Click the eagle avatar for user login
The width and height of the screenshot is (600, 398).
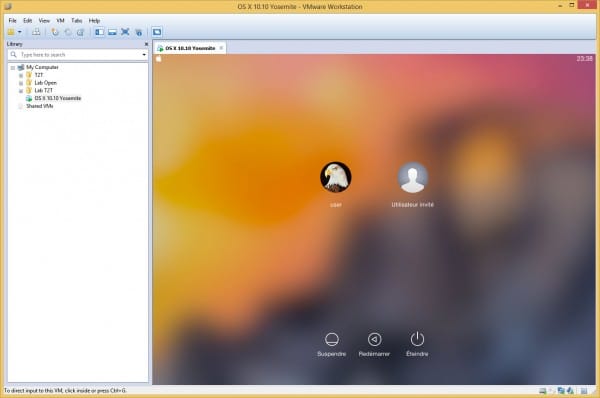336,177
